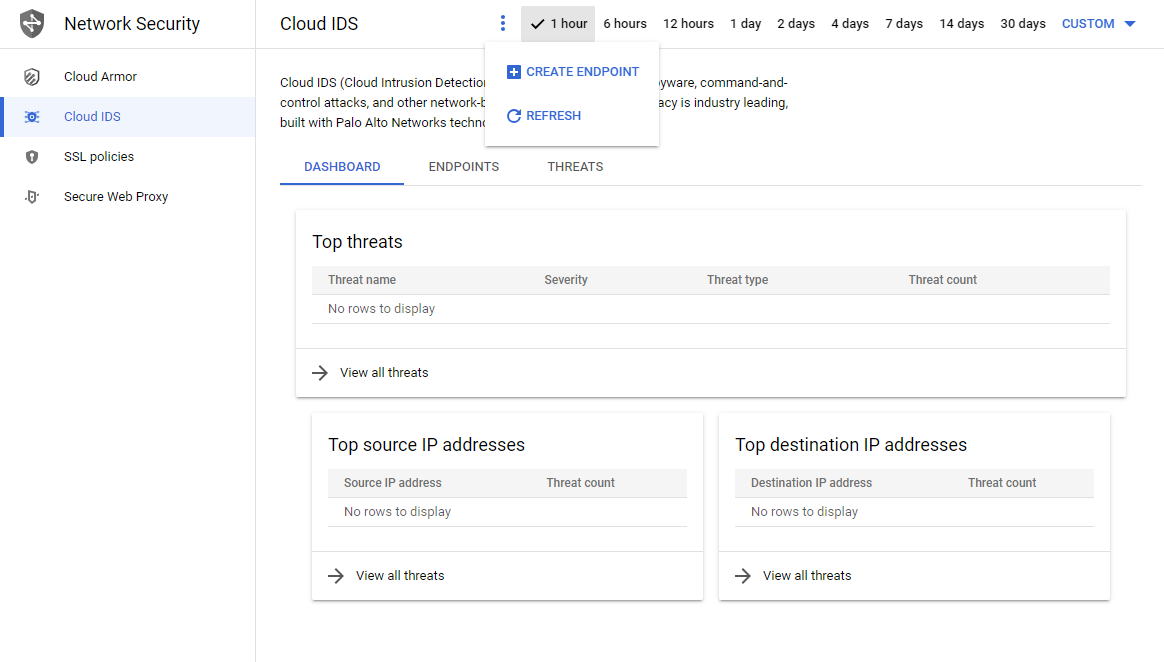Click 'No rows to display' in destination IP table
Viewport: 1164px width, 662px height.
click(x=804, y=512)
